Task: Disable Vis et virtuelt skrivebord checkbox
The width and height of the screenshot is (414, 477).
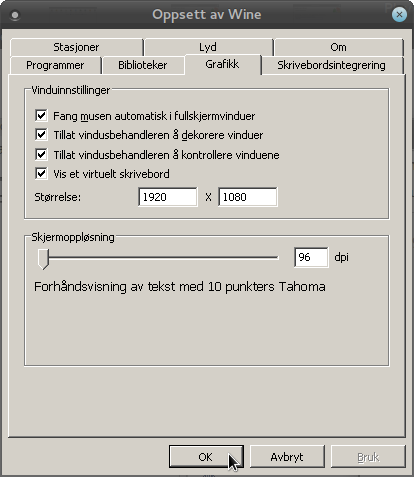Action: 41,174
